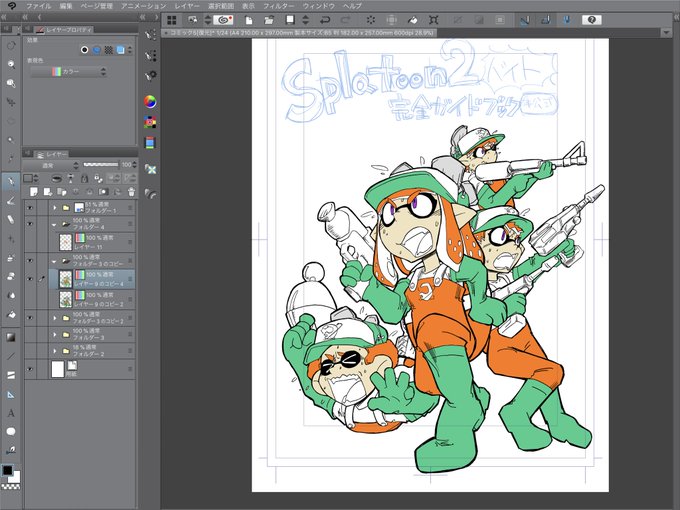This screenshot has height=510, width=680.
Task: Create a new document from command bar
Action: pyautogui.click(x=249, y=20)
